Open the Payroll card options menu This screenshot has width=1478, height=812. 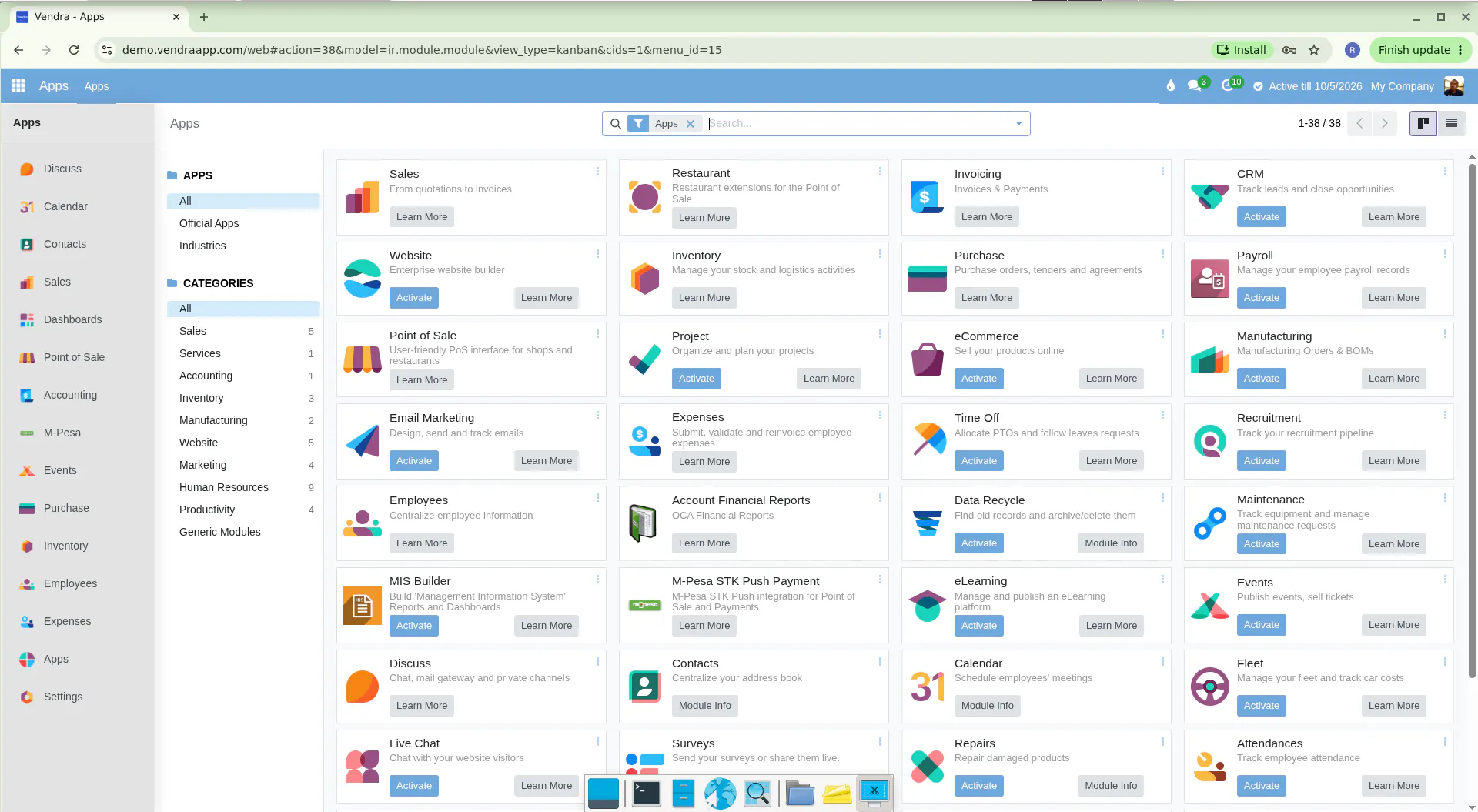tap(1445, 253)
